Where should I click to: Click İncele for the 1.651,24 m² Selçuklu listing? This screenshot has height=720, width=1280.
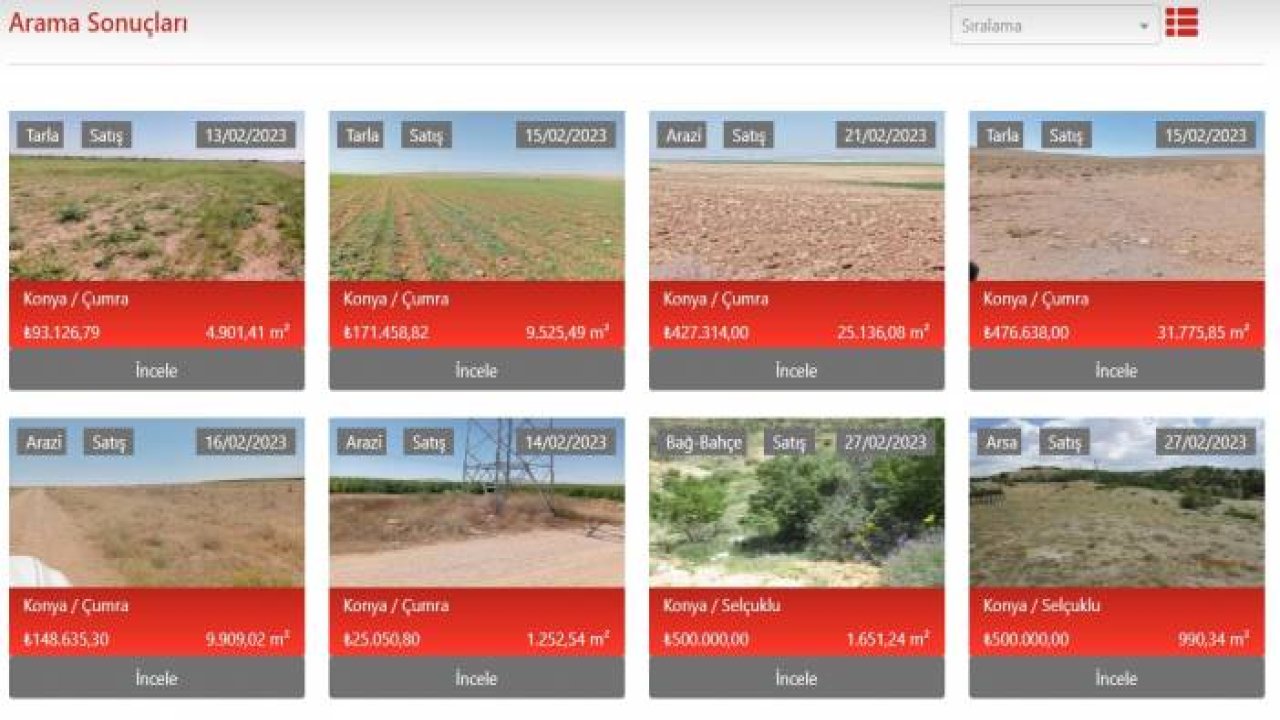pos(796,678)
